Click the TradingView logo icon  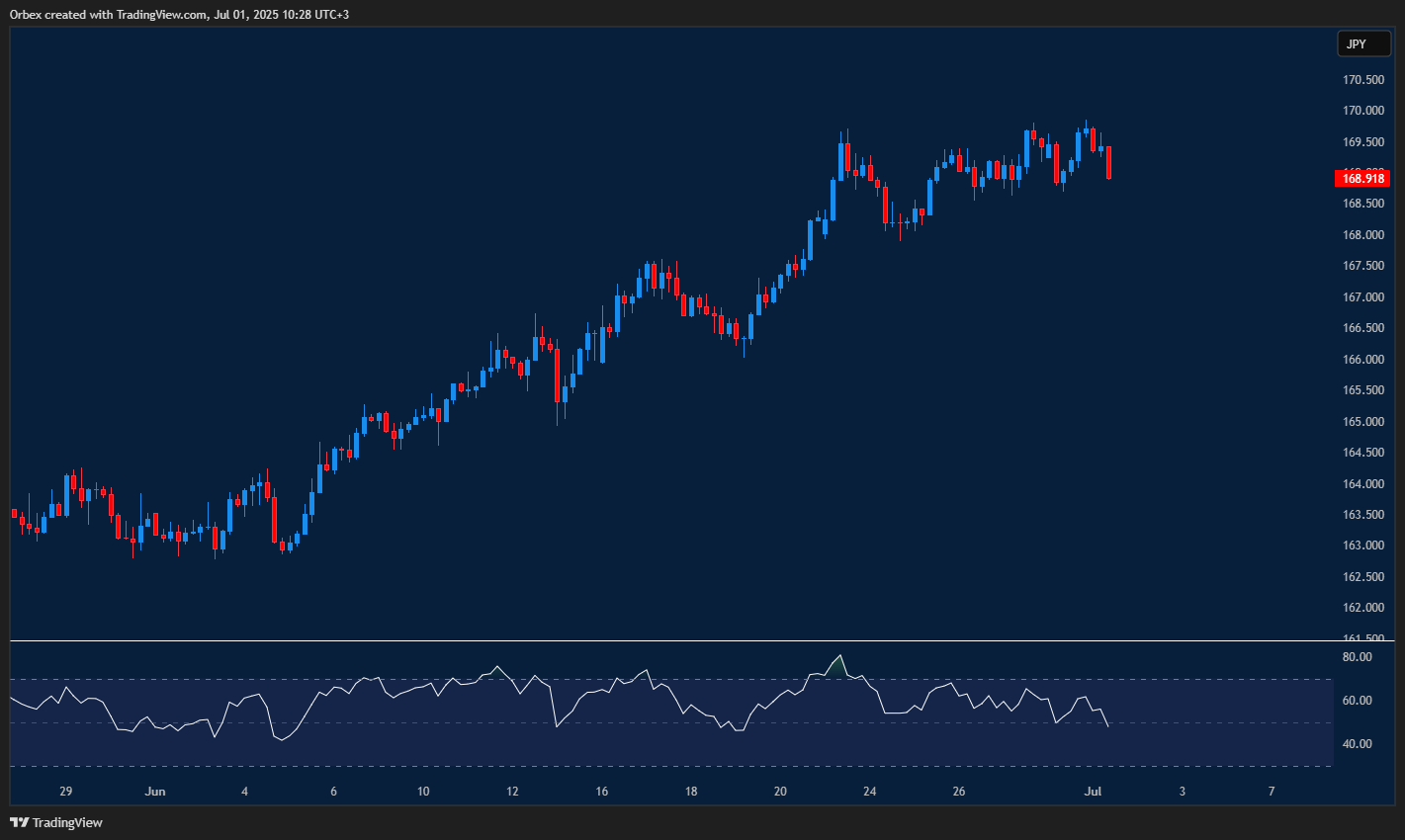18,821
